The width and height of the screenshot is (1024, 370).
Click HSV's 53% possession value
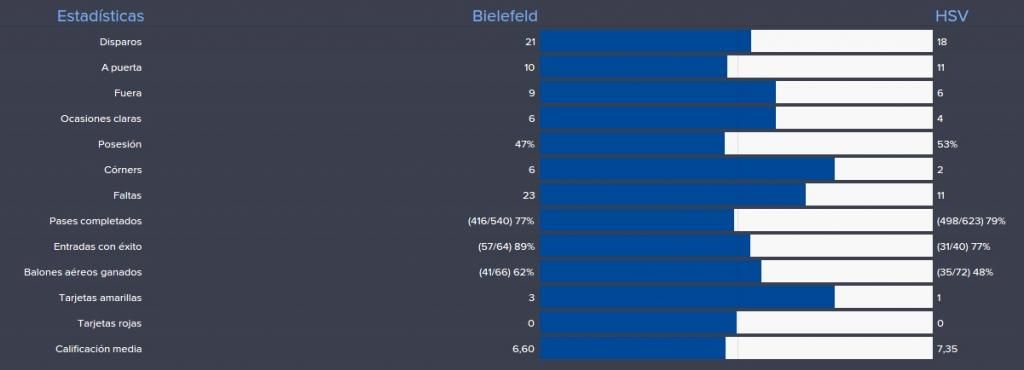click(947, 144)
